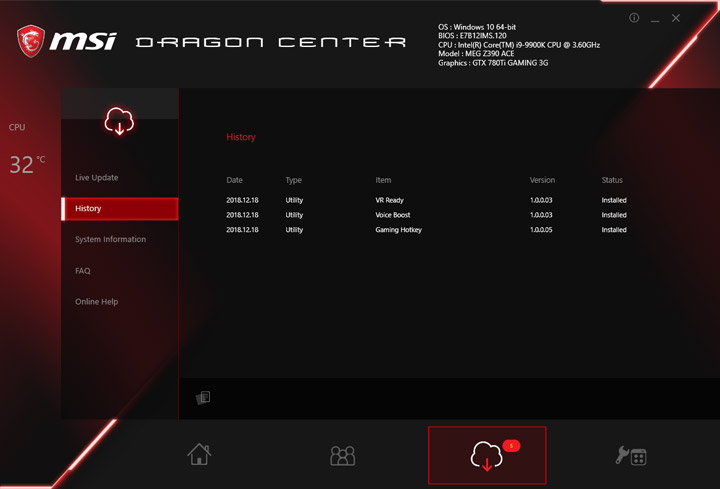This screenshot has width=720, height=489.
Task: Click the Utility type in the Gaming Hotkey row
Action: click(x=294, y=230)
